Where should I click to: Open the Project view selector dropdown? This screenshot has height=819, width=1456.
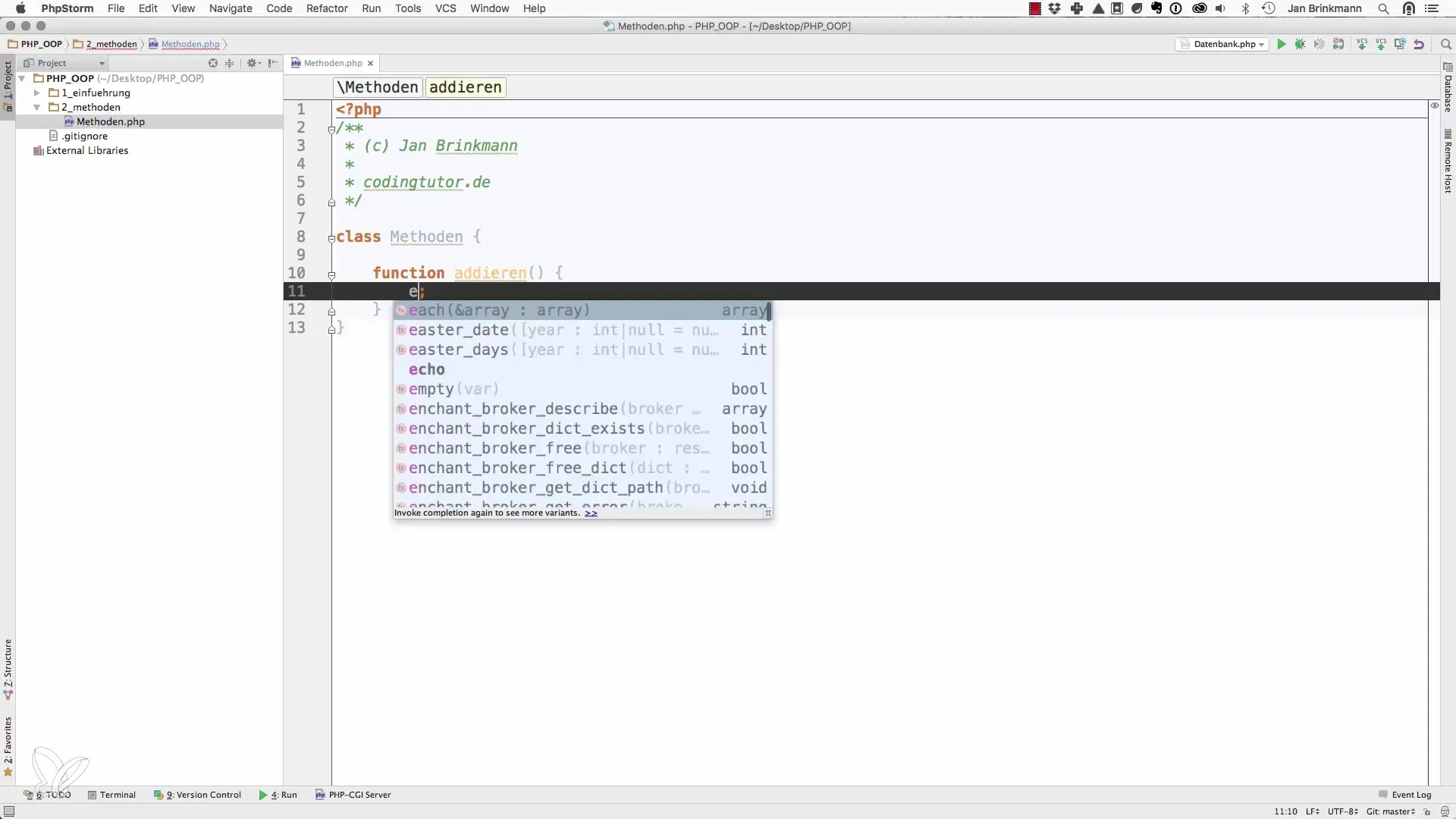[64, 63]
